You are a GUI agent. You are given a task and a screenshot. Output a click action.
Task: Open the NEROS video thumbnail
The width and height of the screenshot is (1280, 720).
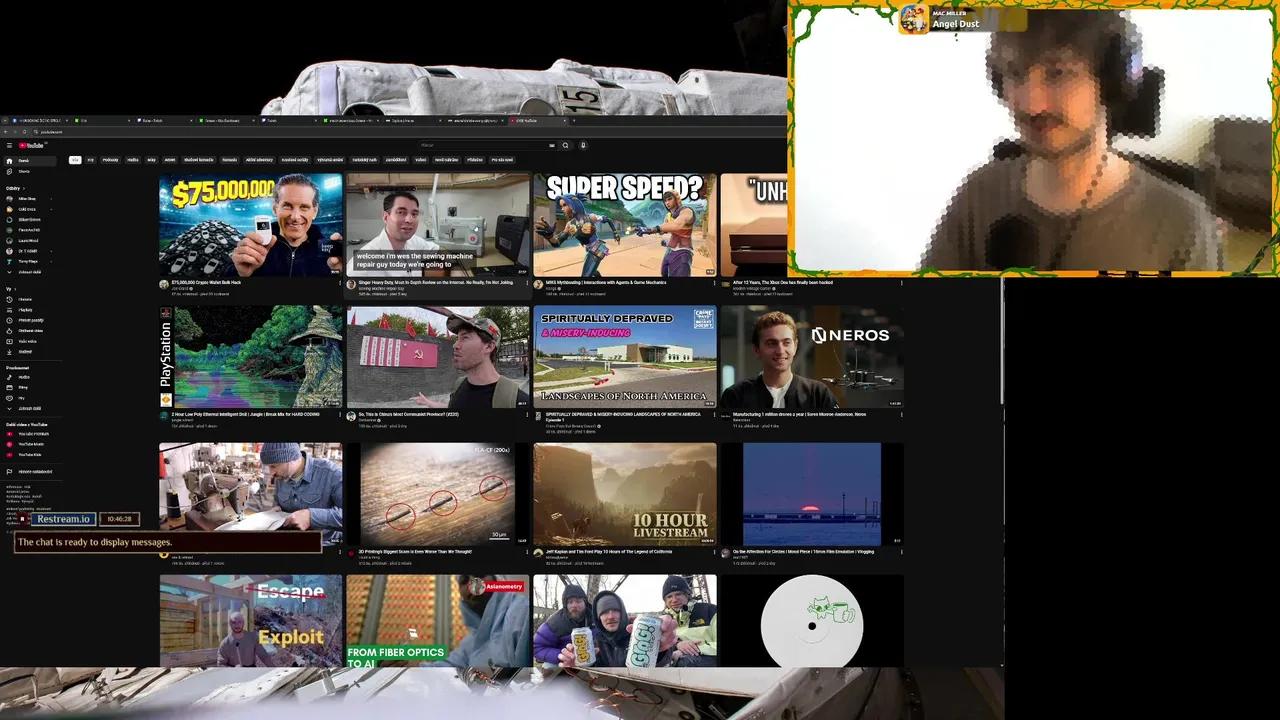[812, 357]
